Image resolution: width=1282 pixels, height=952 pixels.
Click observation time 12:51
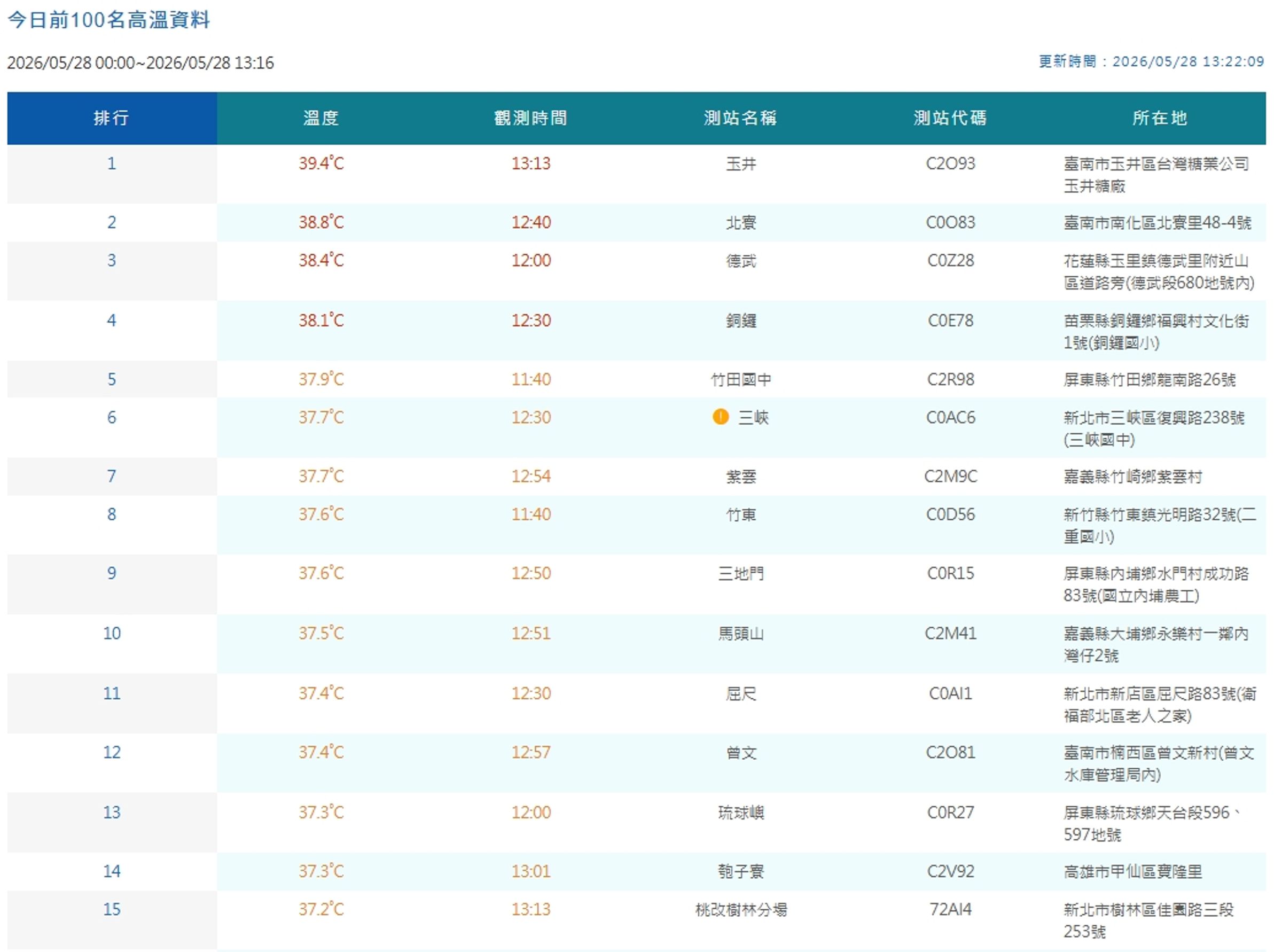531,633
